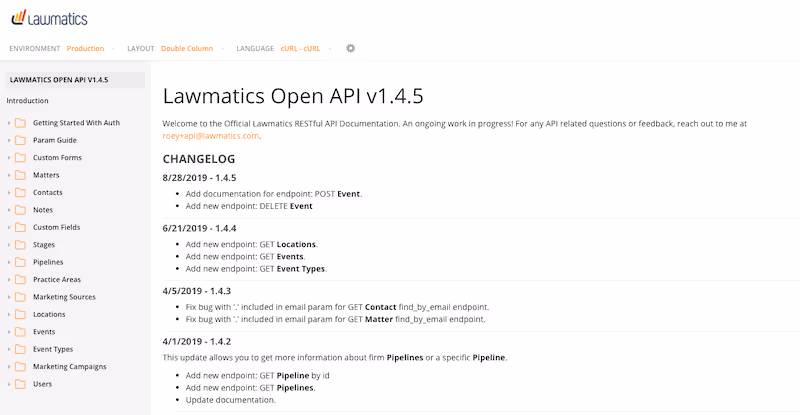Open the Marketing Sources section
The height and width of the screenshot is (415, 800).
64,297
